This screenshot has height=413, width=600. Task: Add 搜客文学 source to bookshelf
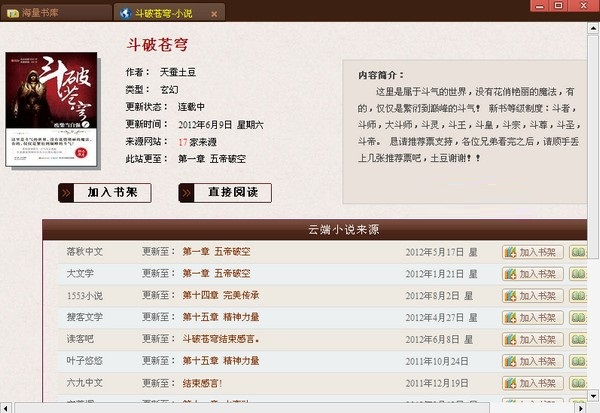tap(533, 318)
